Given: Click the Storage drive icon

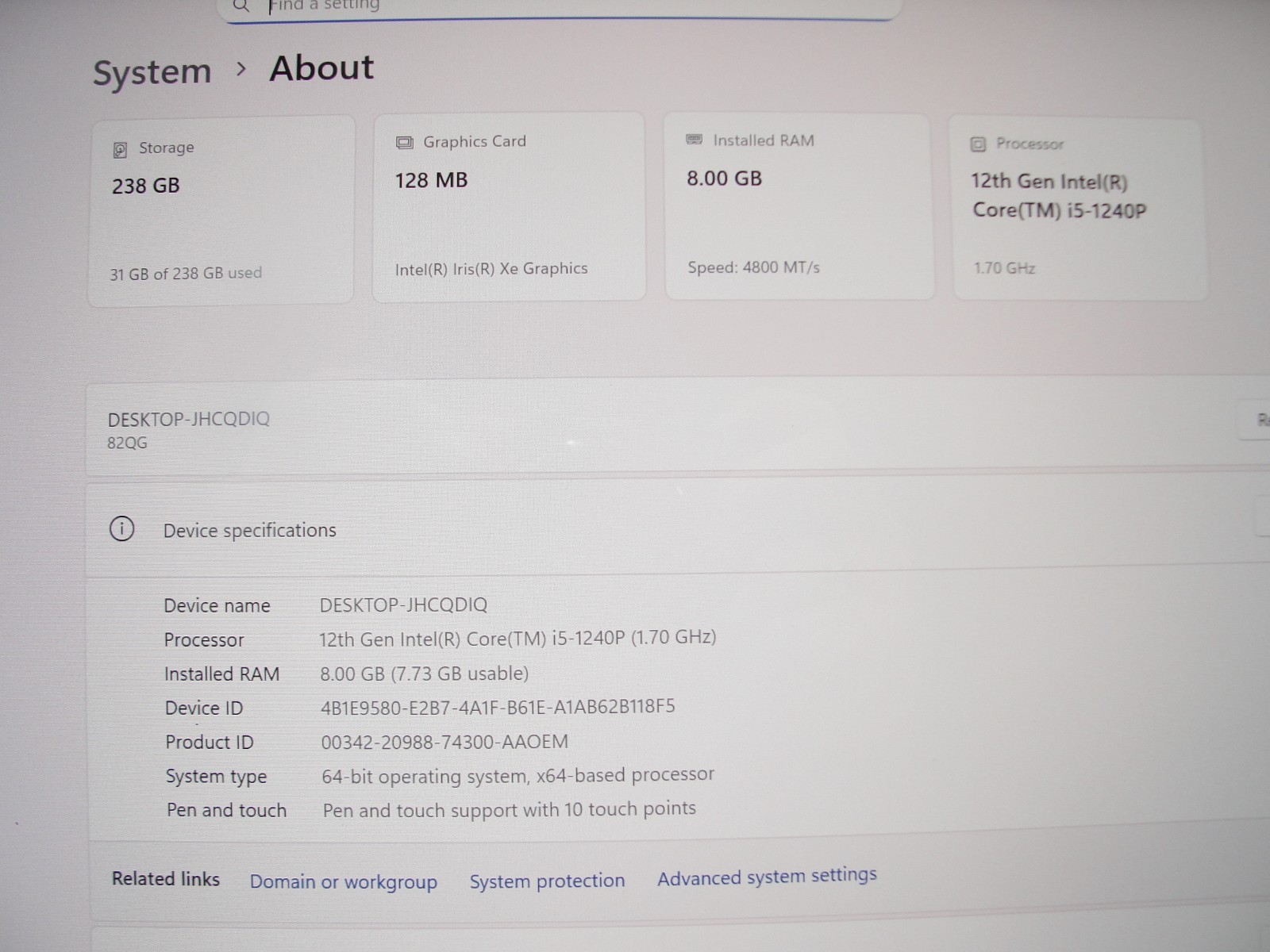Looking at the screenshot, I should click(120, 149).
